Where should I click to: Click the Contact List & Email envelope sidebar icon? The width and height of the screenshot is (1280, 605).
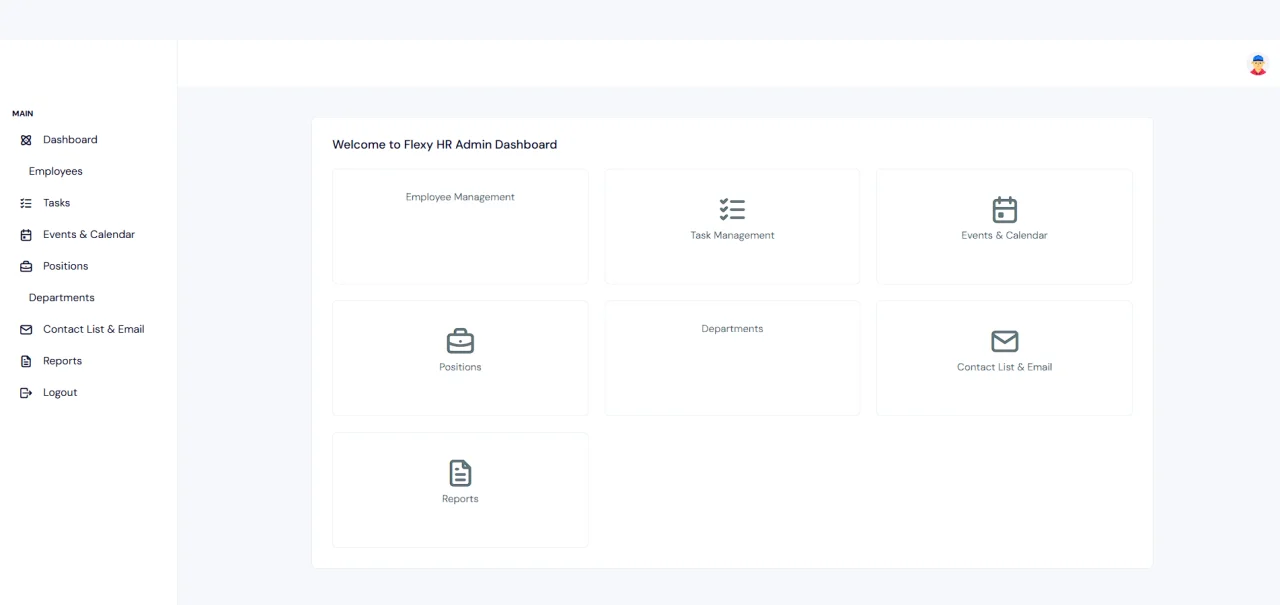[x=26, y=330]
